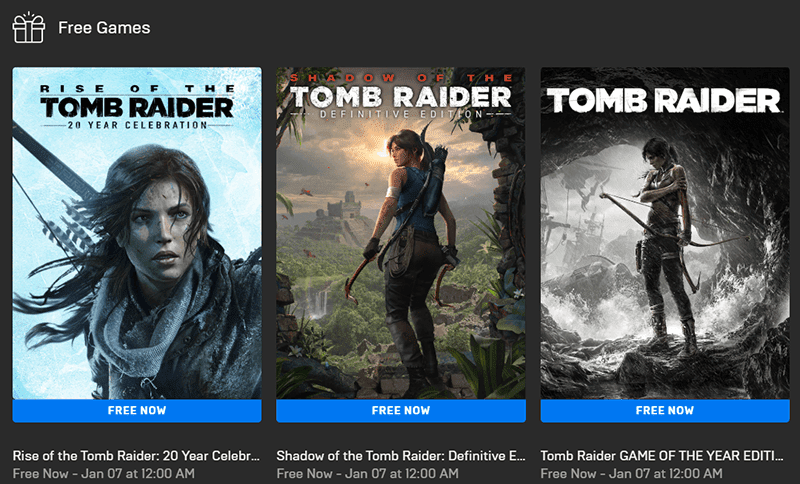Screen dimensions: 800x484
Task: Click the 20 Year Celebration subtitle on the cover
Action: click(137, 125)
